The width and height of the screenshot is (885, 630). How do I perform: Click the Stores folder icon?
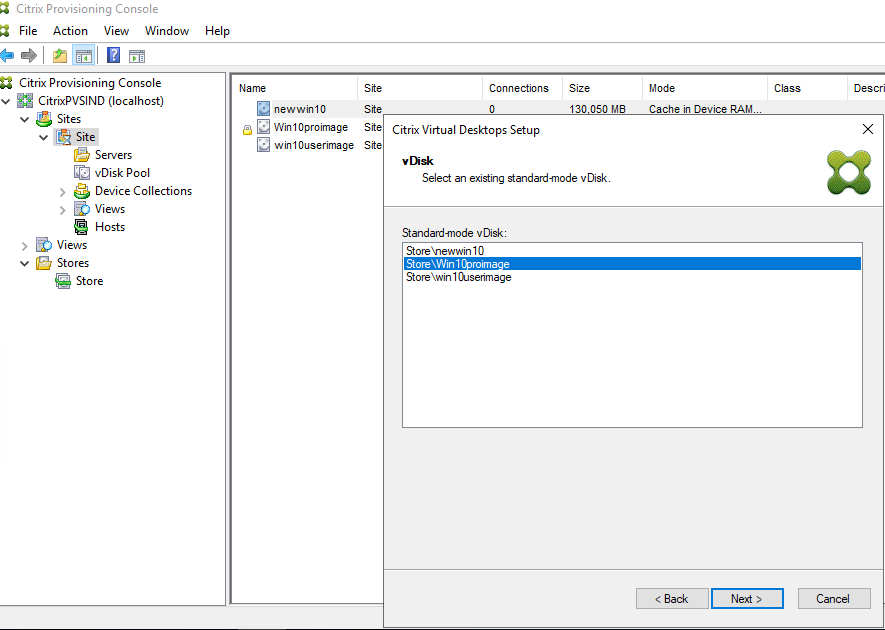pyautogui.click(x=44, y=263)
